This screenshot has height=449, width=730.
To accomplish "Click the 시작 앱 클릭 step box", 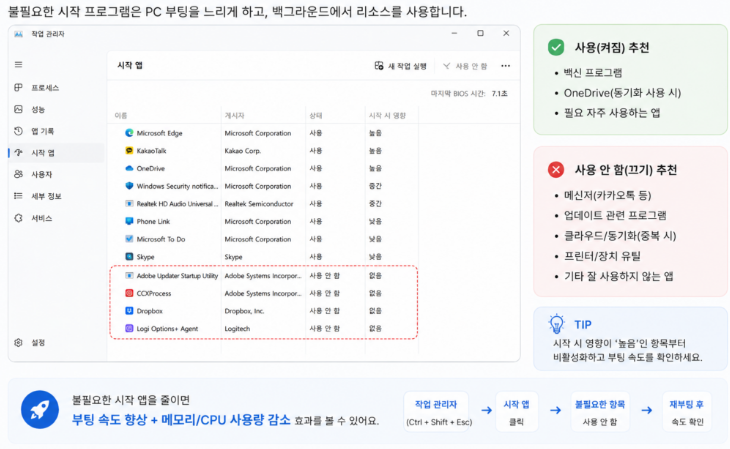I will [516, 412].
